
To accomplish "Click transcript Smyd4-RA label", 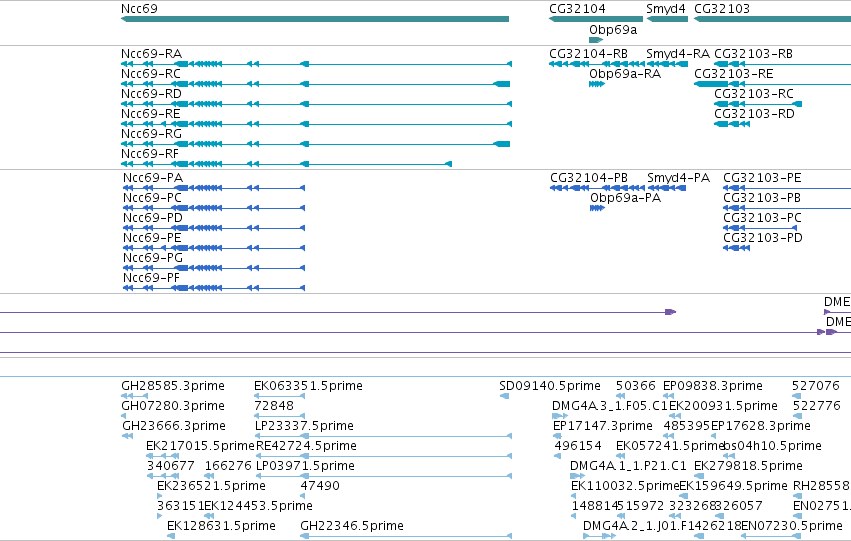I will tap(678, 54).
